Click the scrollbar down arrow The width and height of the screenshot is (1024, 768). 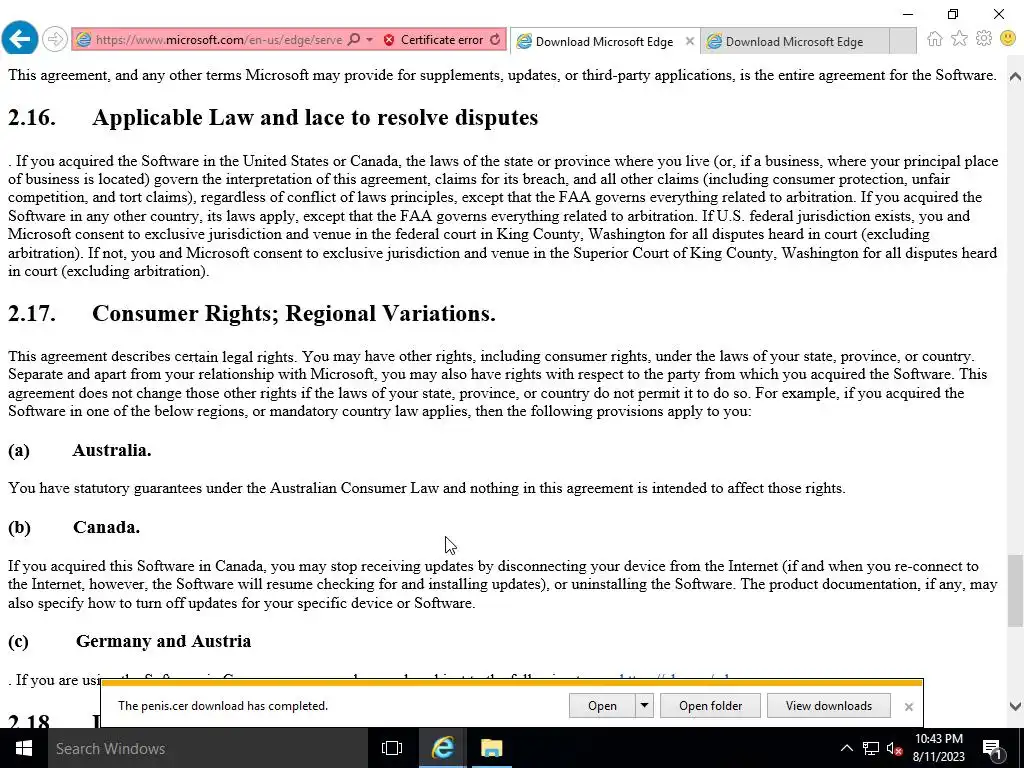coord(1015,706)
